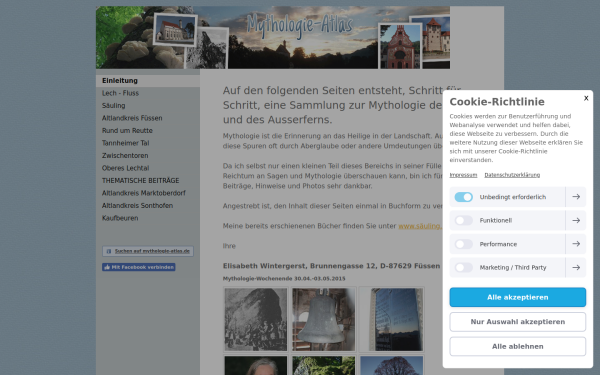Open Tannheimer Tal menu item
Image resolution: width=600 pixels, height=375 pixels.
coord(126,143)
